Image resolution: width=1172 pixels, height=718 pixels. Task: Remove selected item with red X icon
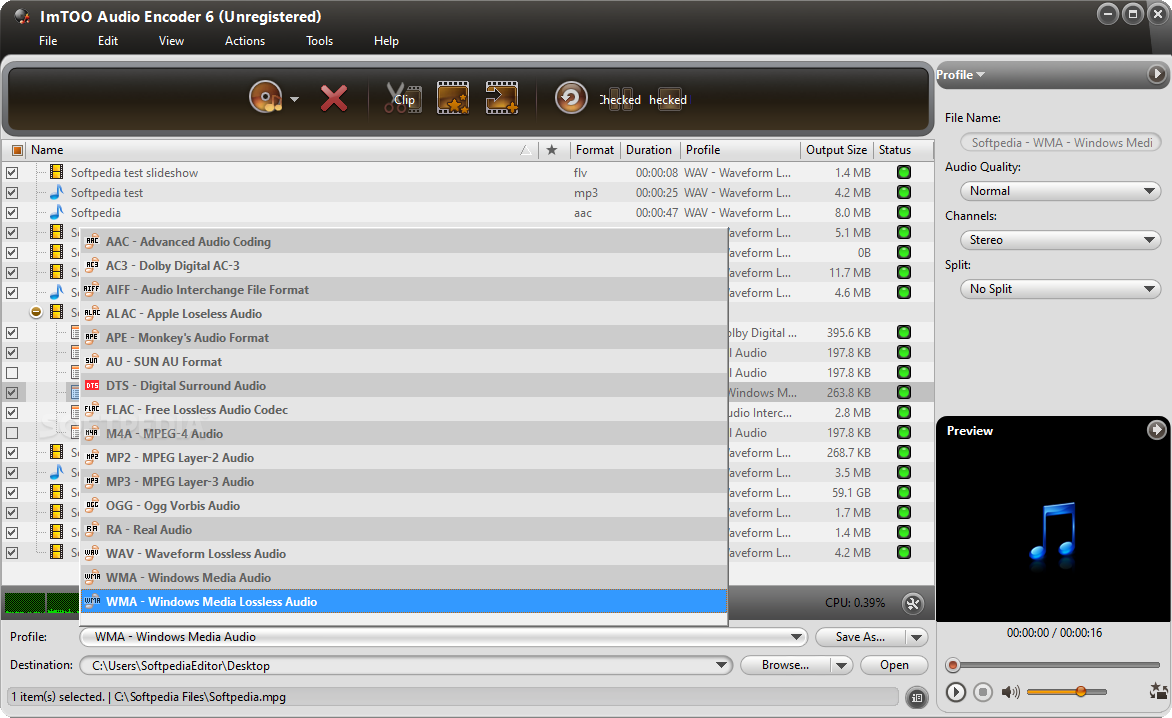[333, 99]
